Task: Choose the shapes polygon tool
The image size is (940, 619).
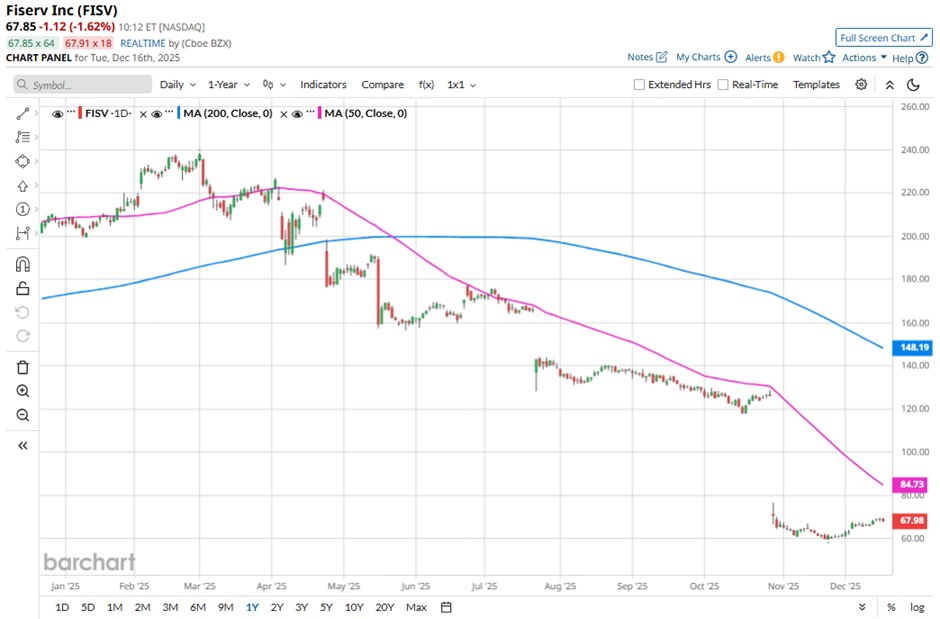Action: coord(22,161)
